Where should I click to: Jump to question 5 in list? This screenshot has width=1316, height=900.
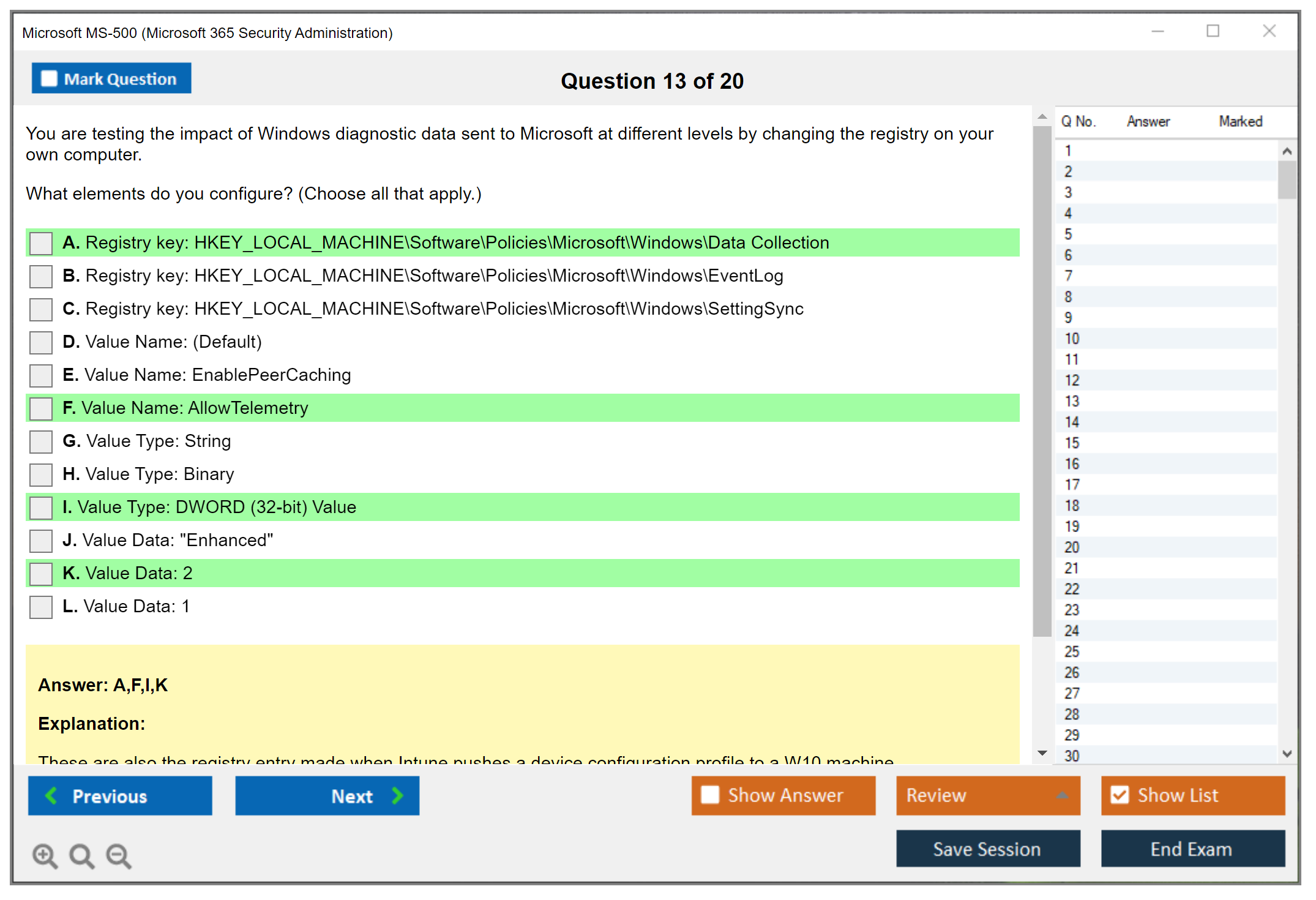[1068, 234]
